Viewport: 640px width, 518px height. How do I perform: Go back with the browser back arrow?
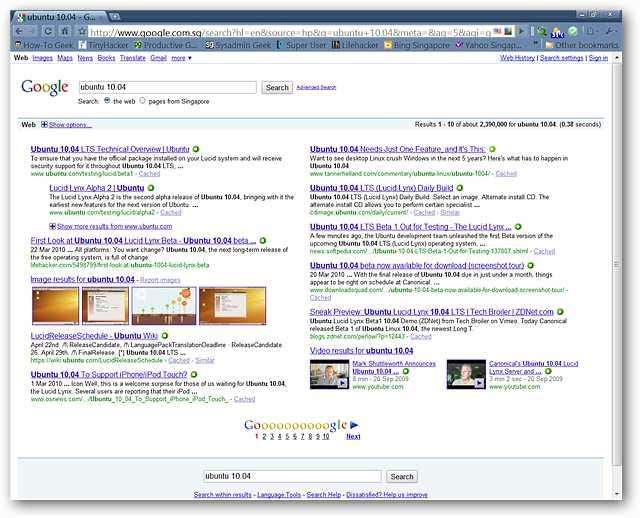pos(19,31)
